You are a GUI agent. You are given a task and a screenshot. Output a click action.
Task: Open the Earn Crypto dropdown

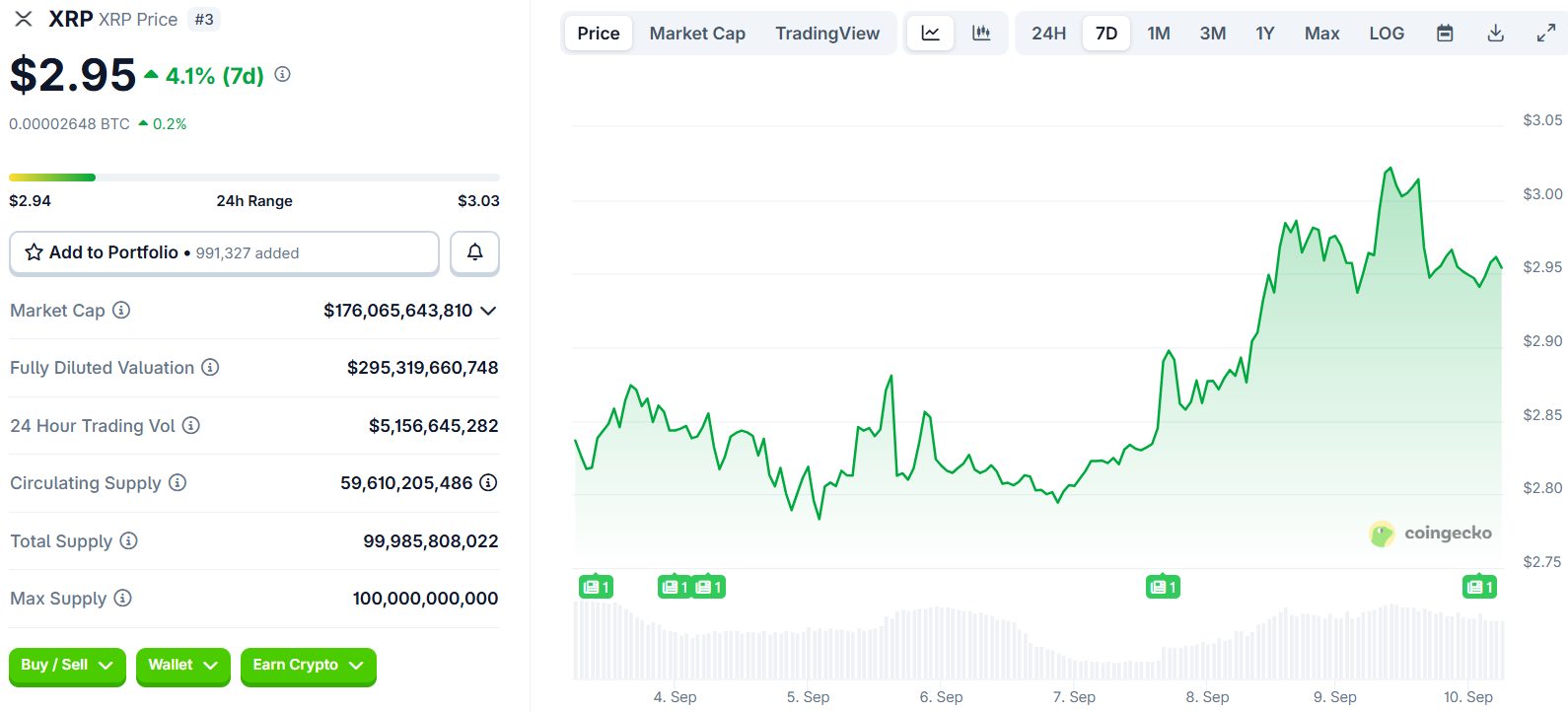(x=308, y=666)
